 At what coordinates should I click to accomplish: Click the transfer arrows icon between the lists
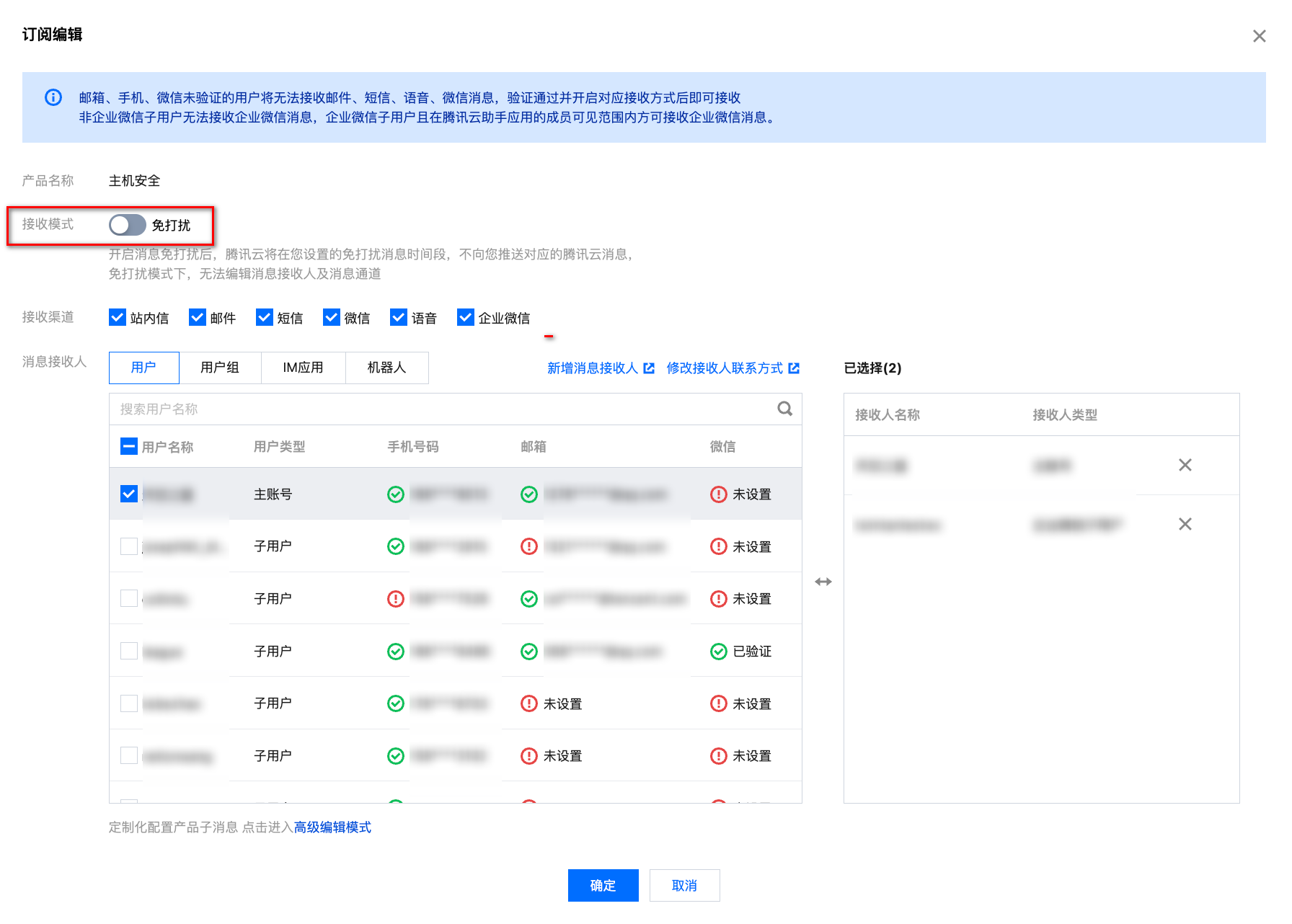click(x=823, y=582)
